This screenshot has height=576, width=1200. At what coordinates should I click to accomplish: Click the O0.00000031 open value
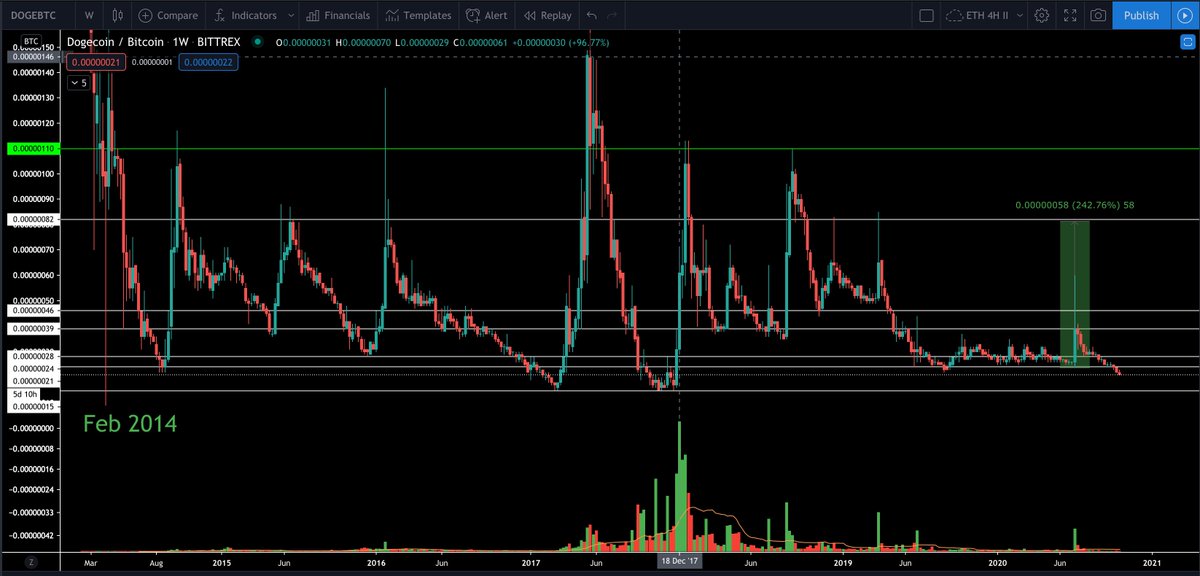click(x=304, y=42)
